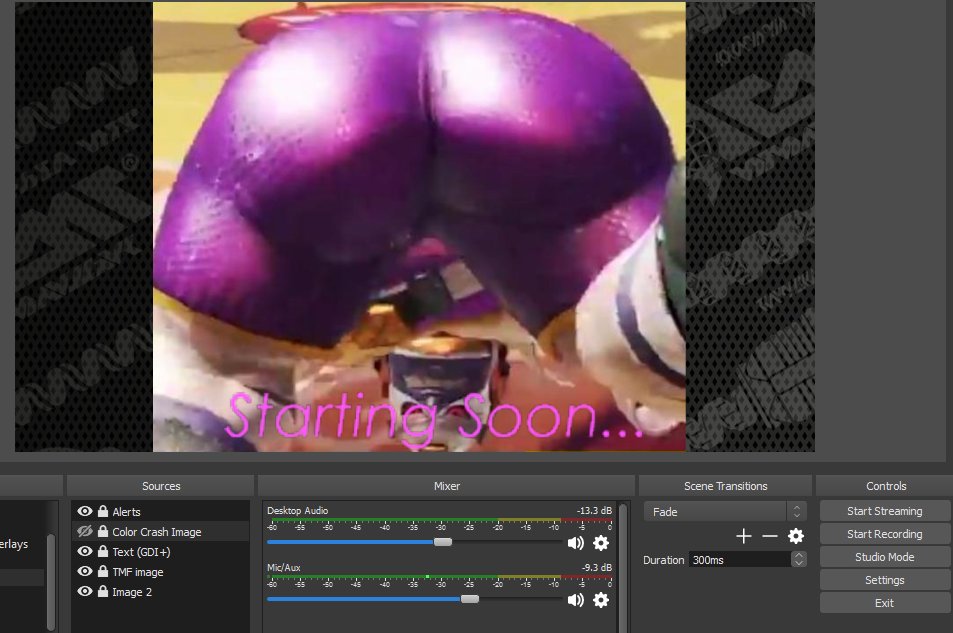Adjust the Desktop Audio volume slider handle
The width and height of the screenshot is (953, 633).
tap(443, 542)
